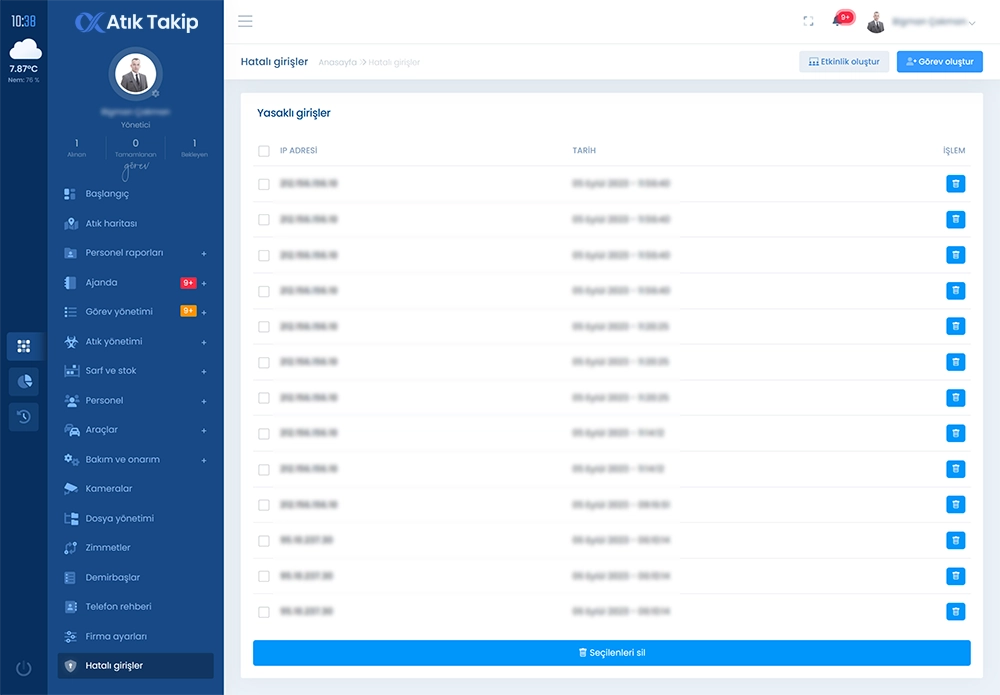The image size is (1000, 695).
Task: Delete the first banned IP row
Action: pyautogui.click(x=955, y=184)
